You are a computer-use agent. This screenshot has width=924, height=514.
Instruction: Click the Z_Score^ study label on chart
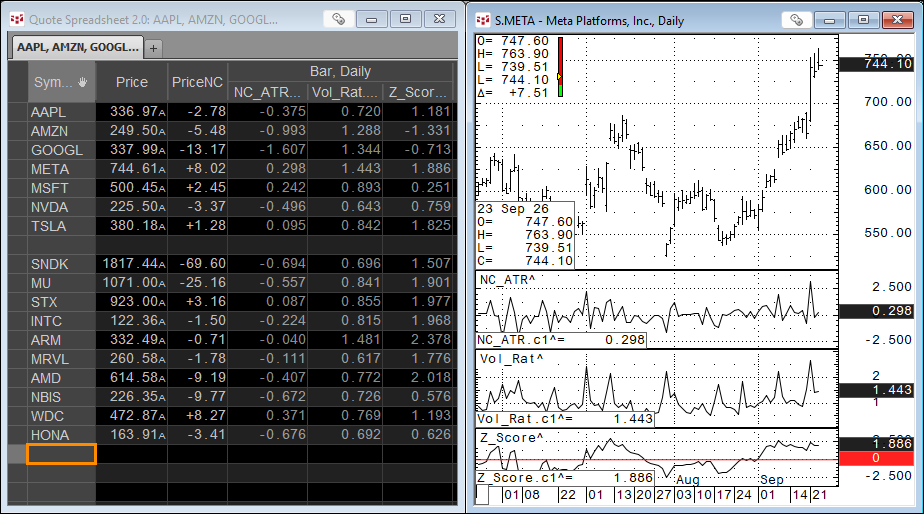[512, 438]
